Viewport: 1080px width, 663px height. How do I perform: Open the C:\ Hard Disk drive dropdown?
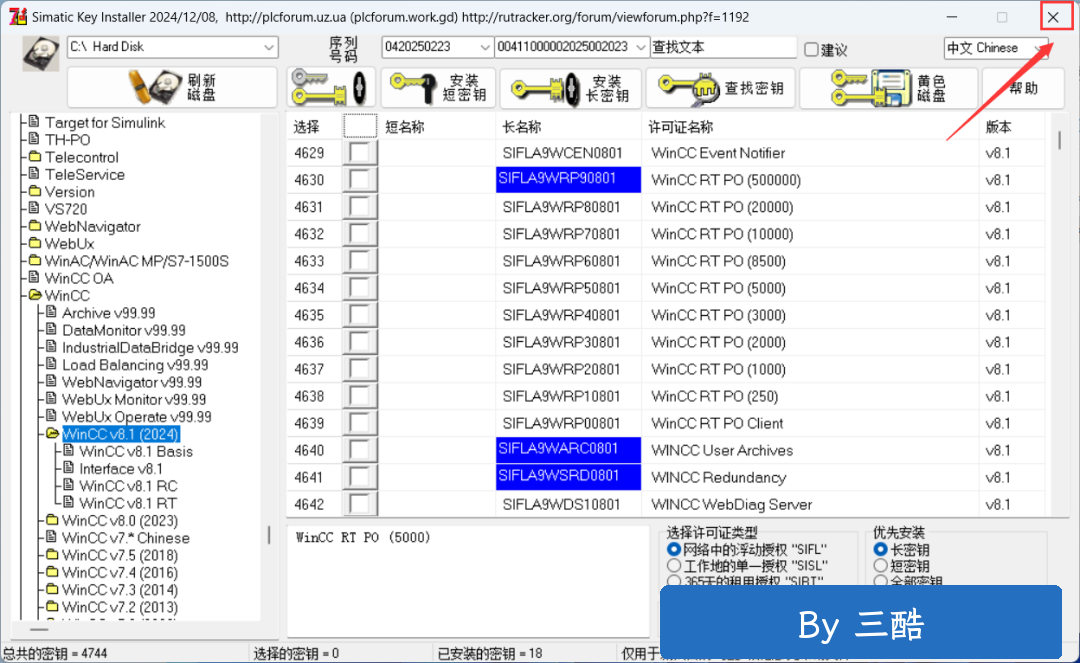pyautogui.click(x=269, y=47)
